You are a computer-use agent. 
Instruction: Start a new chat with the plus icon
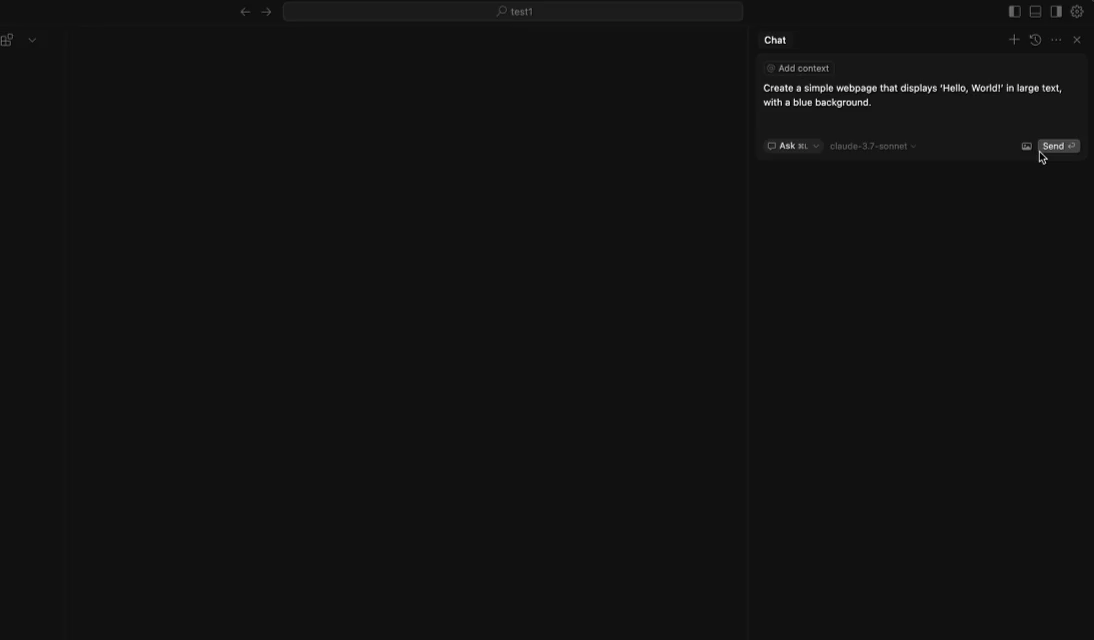pyautogui.click(x=1014, y=40)
